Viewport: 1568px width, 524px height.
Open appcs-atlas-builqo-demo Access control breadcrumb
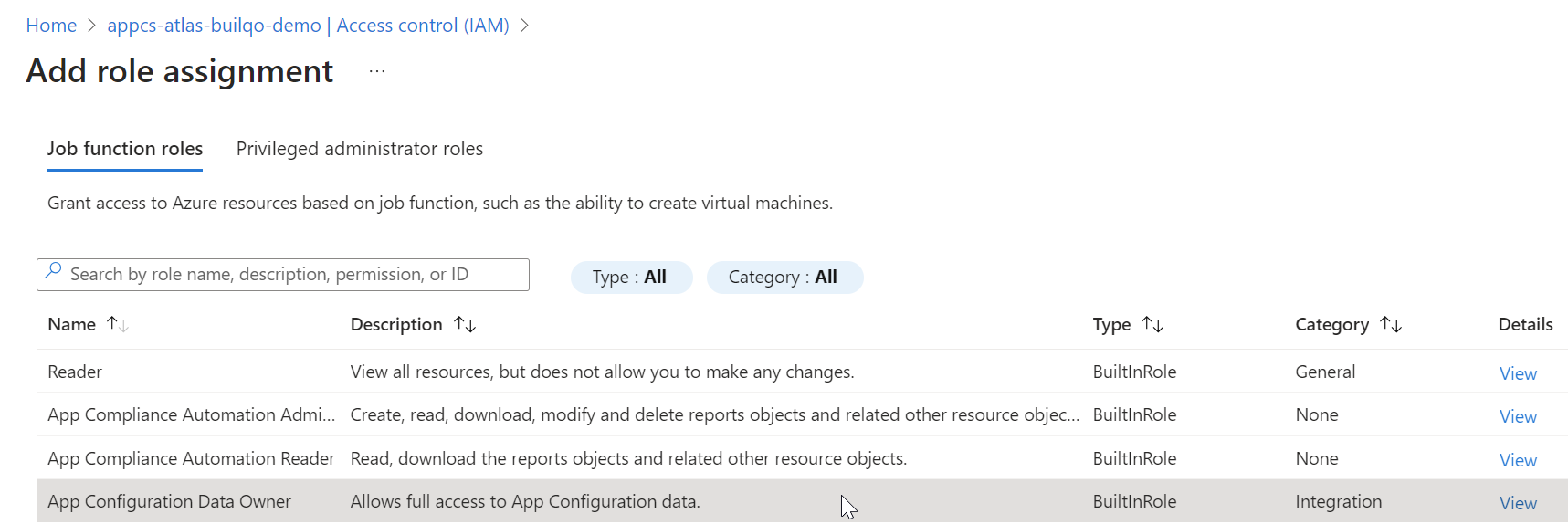[x=308, y=26]
